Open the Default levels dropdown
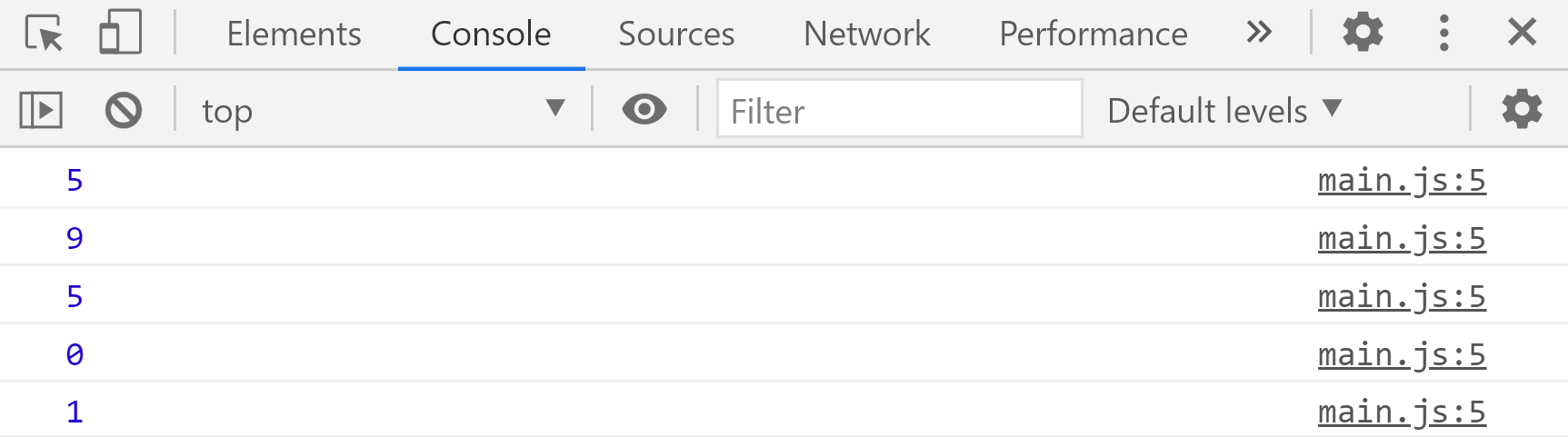The image size is (1568, 437). (1224, 110)
